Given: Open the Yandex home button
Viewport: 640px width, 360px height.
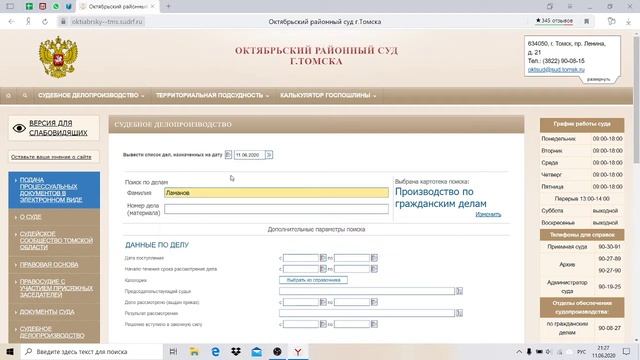Looking at the screenshot, I should pyautogui.click(x=28, y=22).
